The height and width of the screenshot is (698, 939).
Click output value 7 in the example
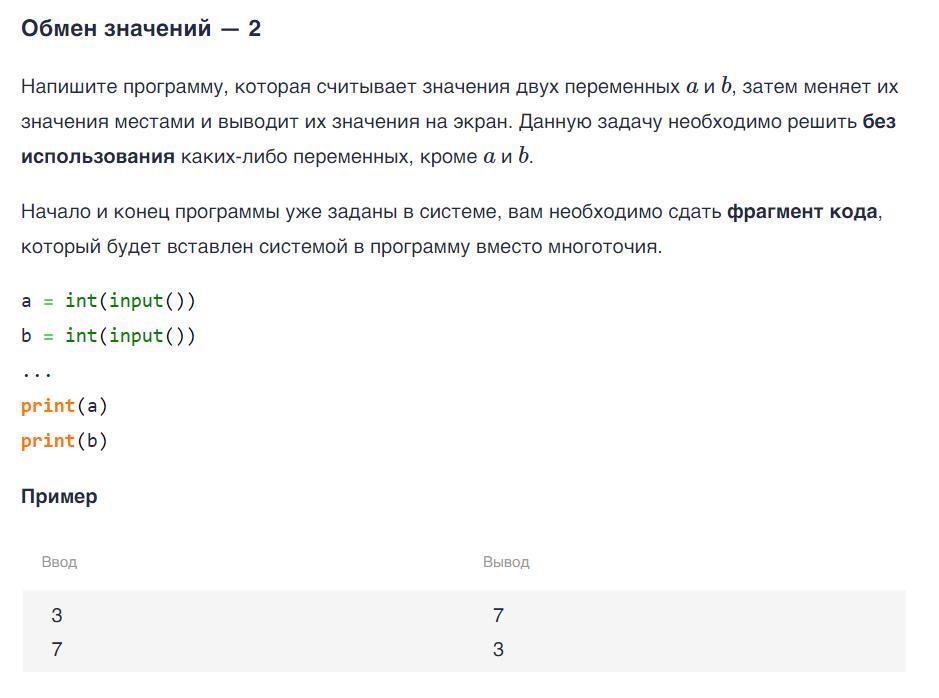[498, 615]
